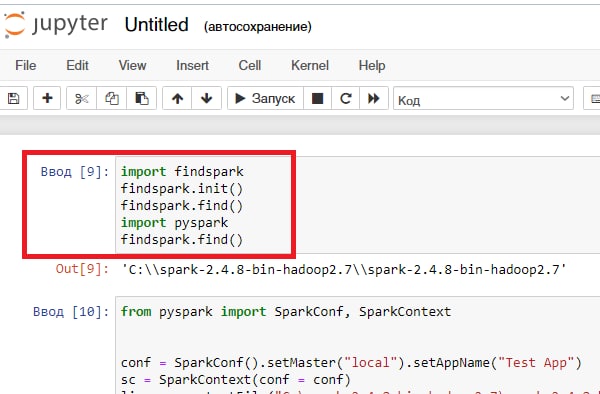
Task: Rename the notebook title Untitled
Action: click(157, 25)
